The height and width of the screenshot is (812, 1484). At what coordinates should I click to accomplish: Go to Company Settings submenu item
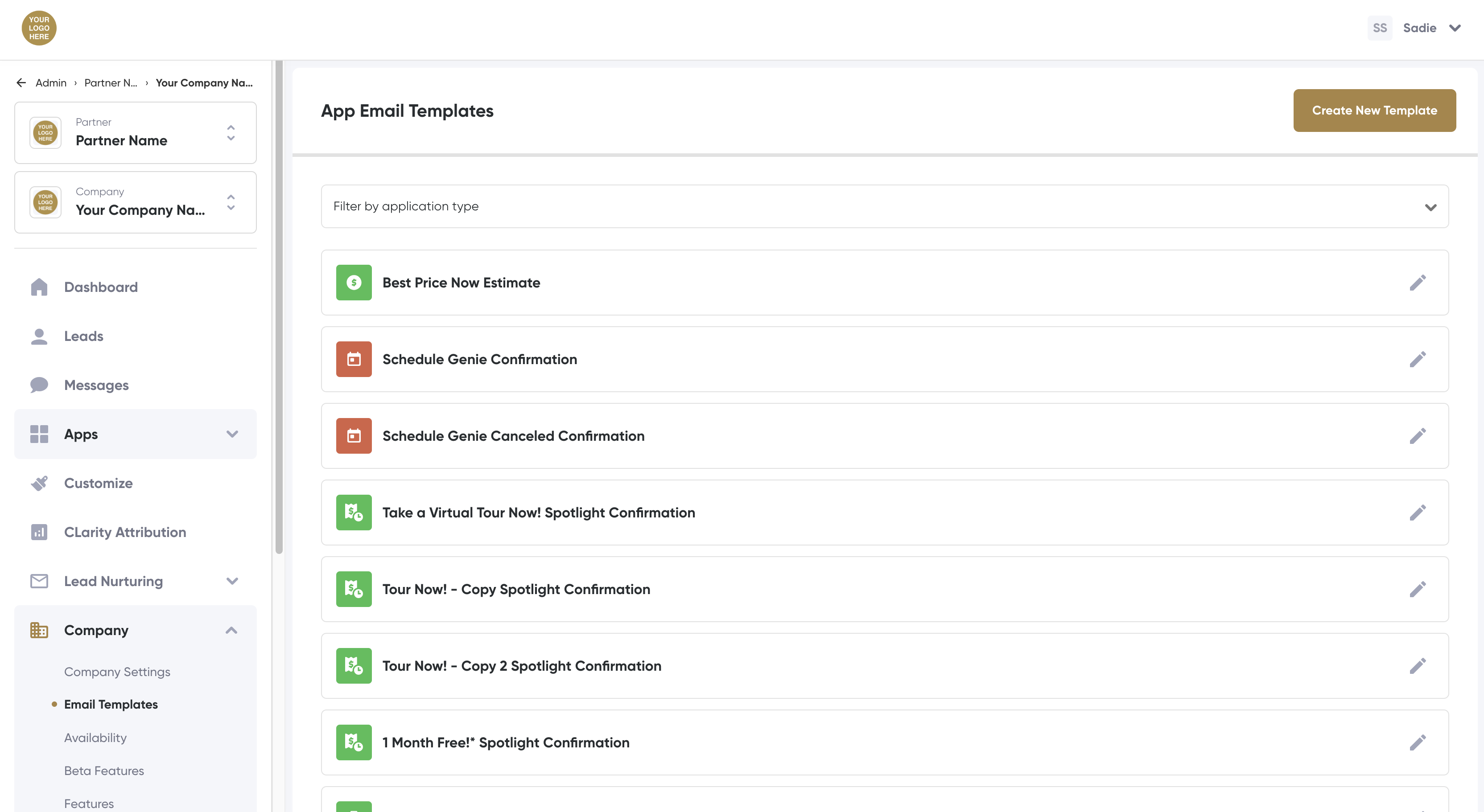(x=117, y=672)
